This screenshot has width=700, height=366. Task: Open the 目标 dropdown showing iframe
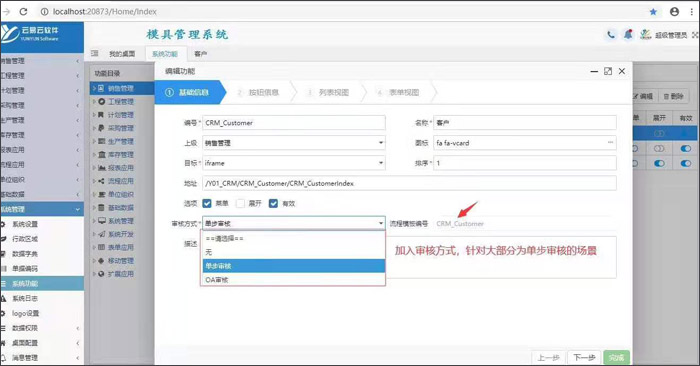(294, 163)
